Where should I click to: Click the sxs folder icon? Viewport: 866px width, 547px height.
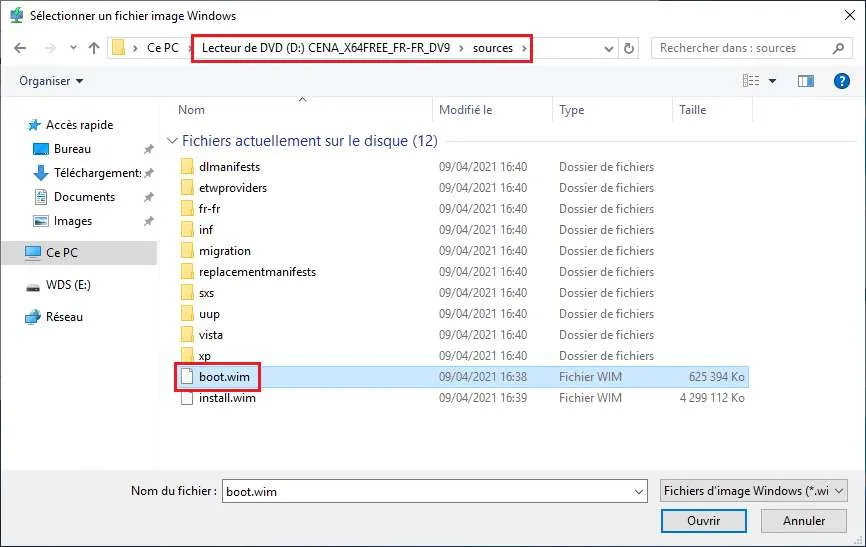click(187, 293)
